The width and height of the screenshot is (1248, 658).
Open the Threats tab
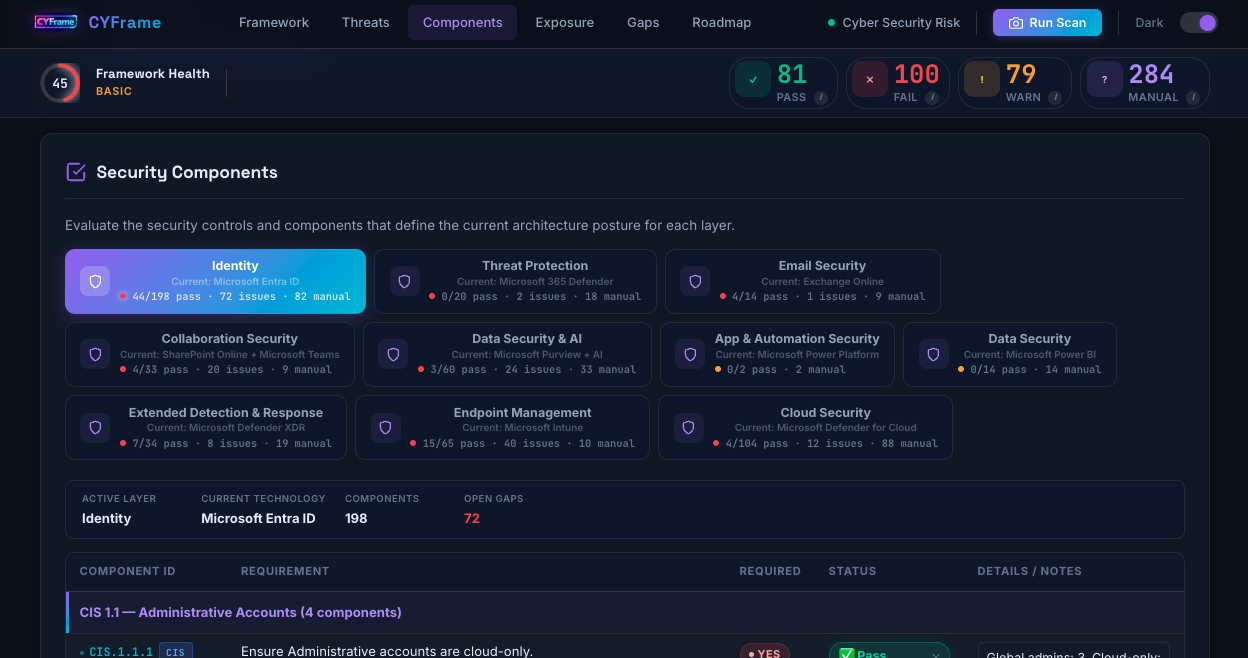[365, 23]
